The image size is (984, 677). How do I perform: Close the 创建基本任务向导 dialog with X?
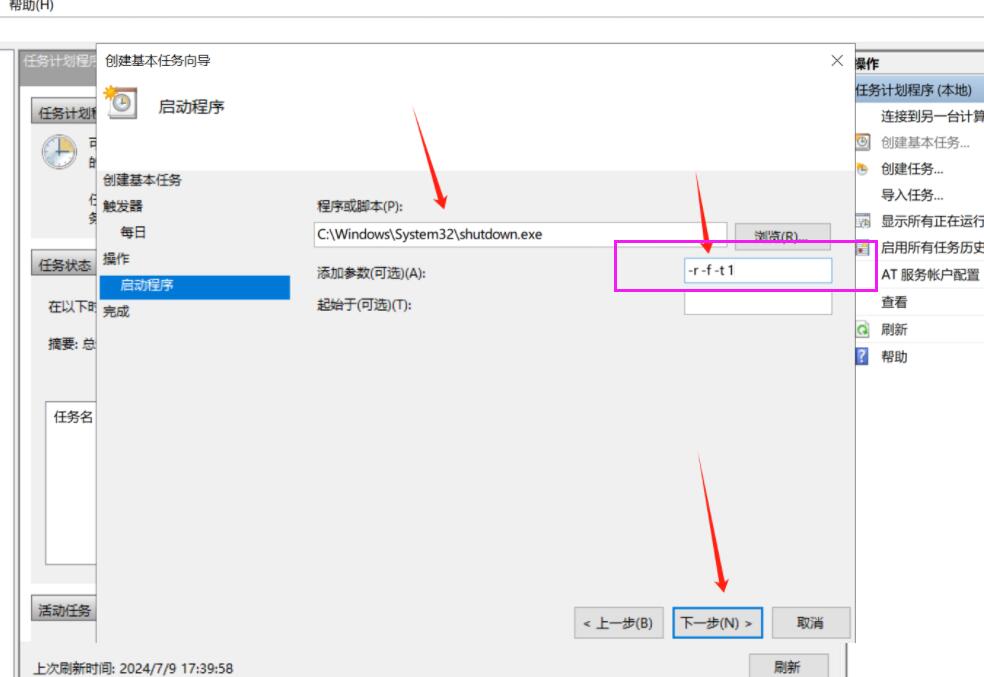click(837, 61)
